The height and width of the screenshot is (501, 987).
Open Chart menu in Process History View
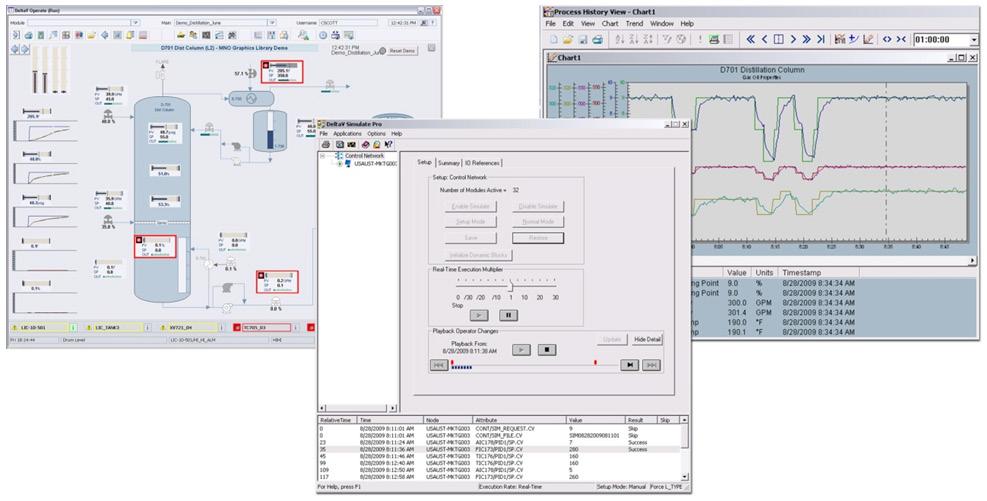(610, 23)
